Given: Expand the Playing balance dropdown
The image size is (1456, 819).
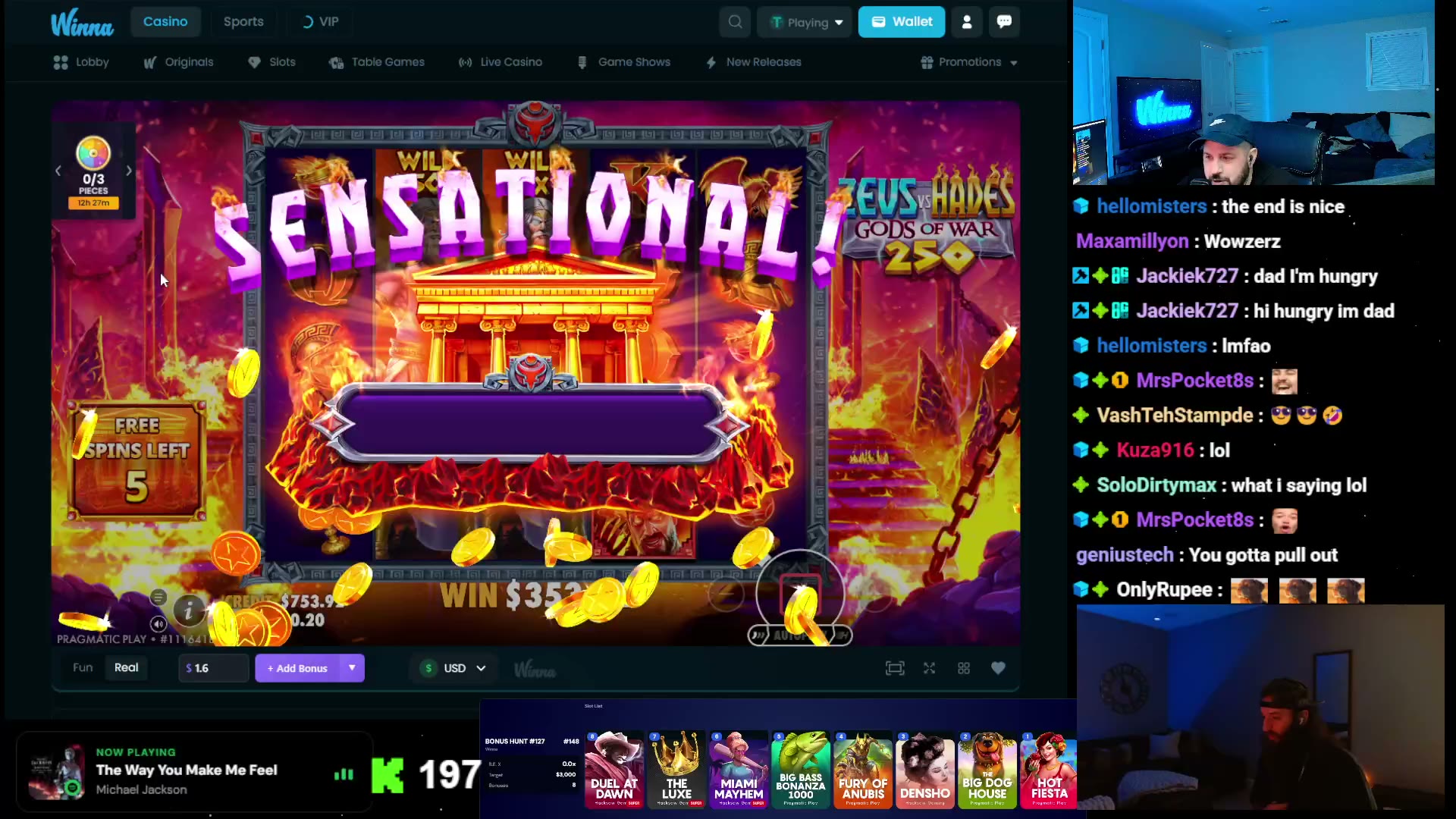Looking at the screenshot, I should (x=805, y=22).
